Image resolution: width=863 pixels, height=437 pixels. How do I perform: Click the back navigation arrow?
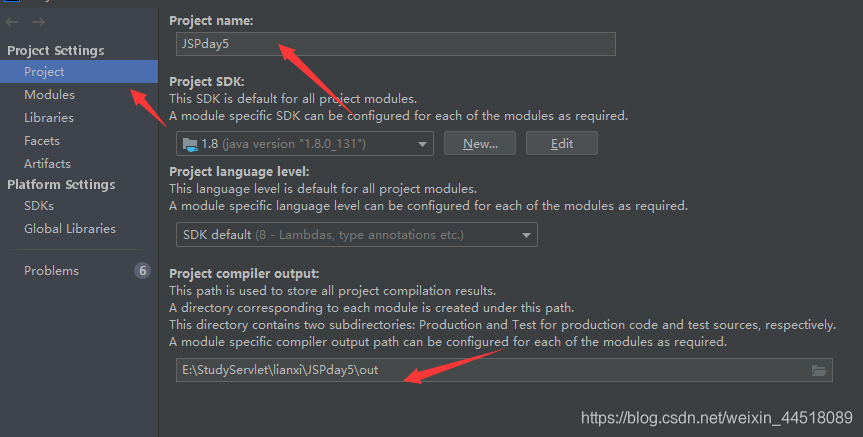point(12,22)
